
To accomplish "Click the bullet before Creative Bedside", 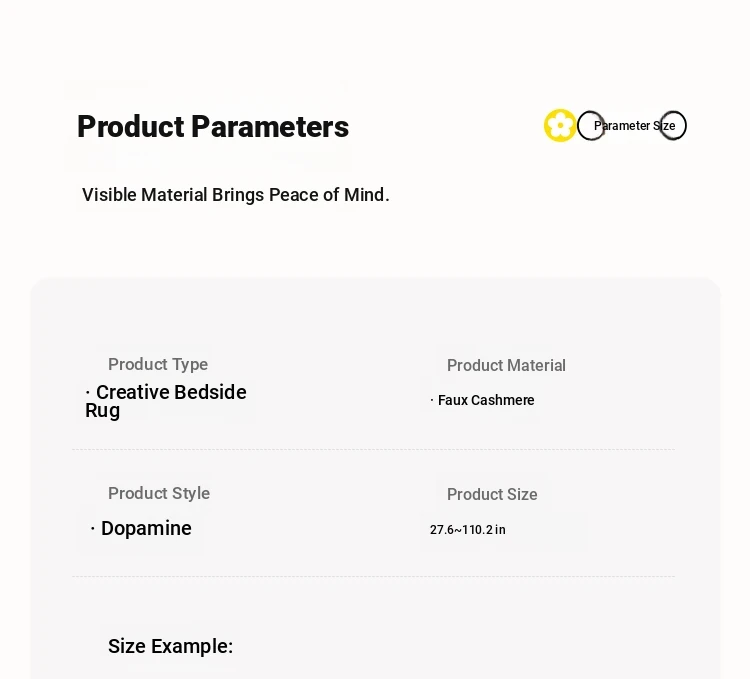I will pyautogui.click(x=88, y=393).
